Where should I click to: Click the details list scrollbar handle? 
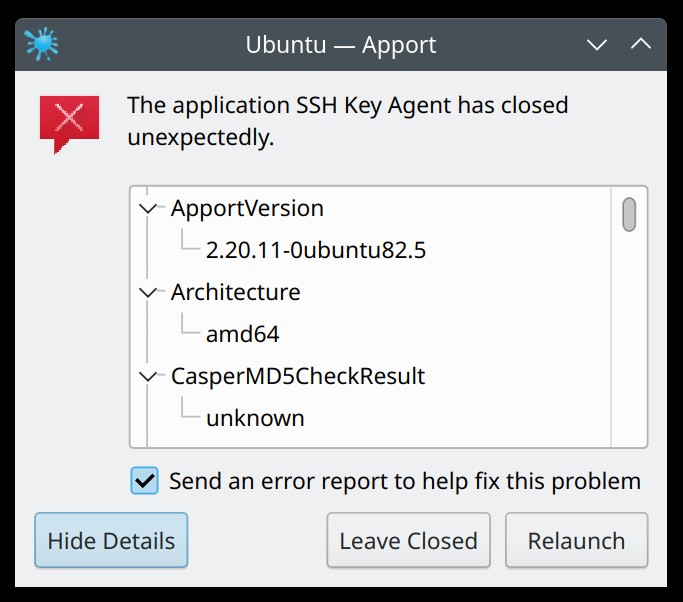(x=629, y=214)
